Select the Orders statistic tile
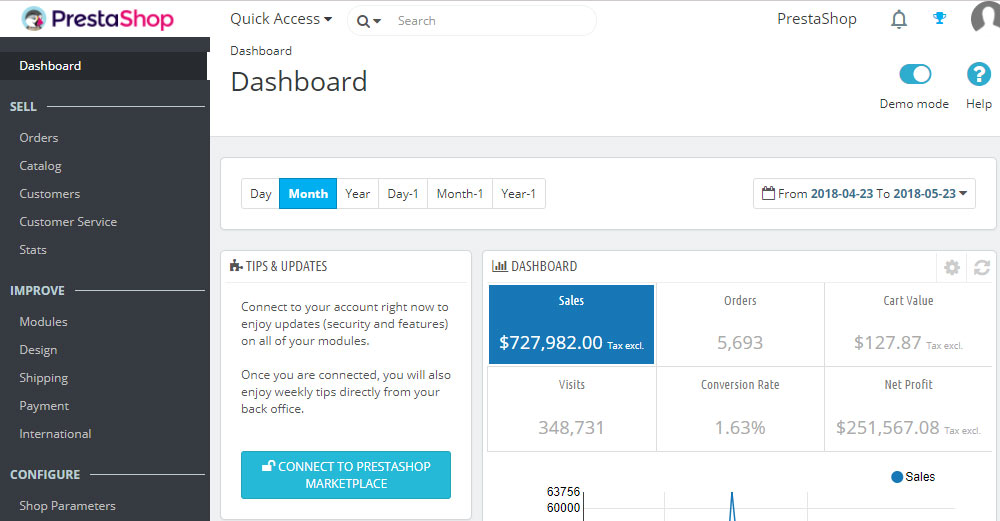The height and width of the screenshot is (521, 1000). coord(740,325)
